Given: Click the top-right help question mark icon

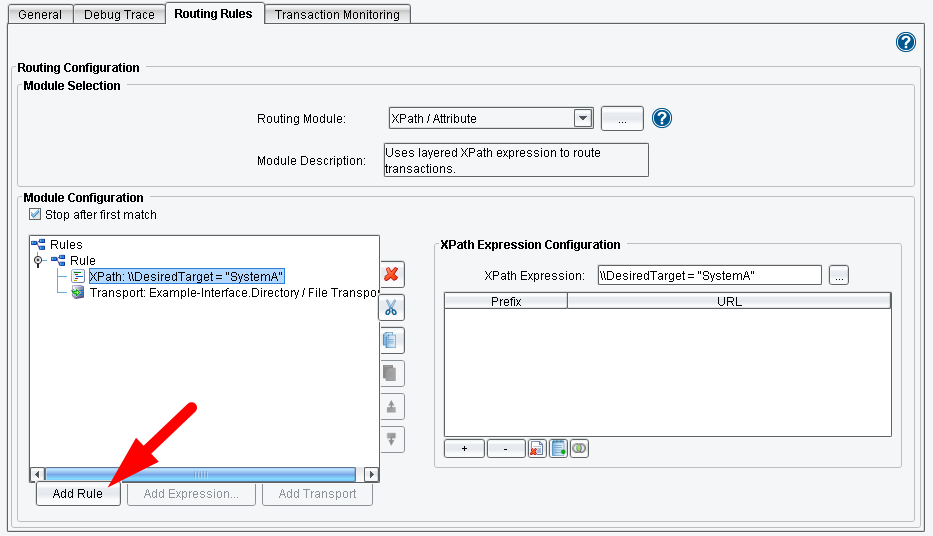Looking at the screenshot, I should tap(905, 42).
